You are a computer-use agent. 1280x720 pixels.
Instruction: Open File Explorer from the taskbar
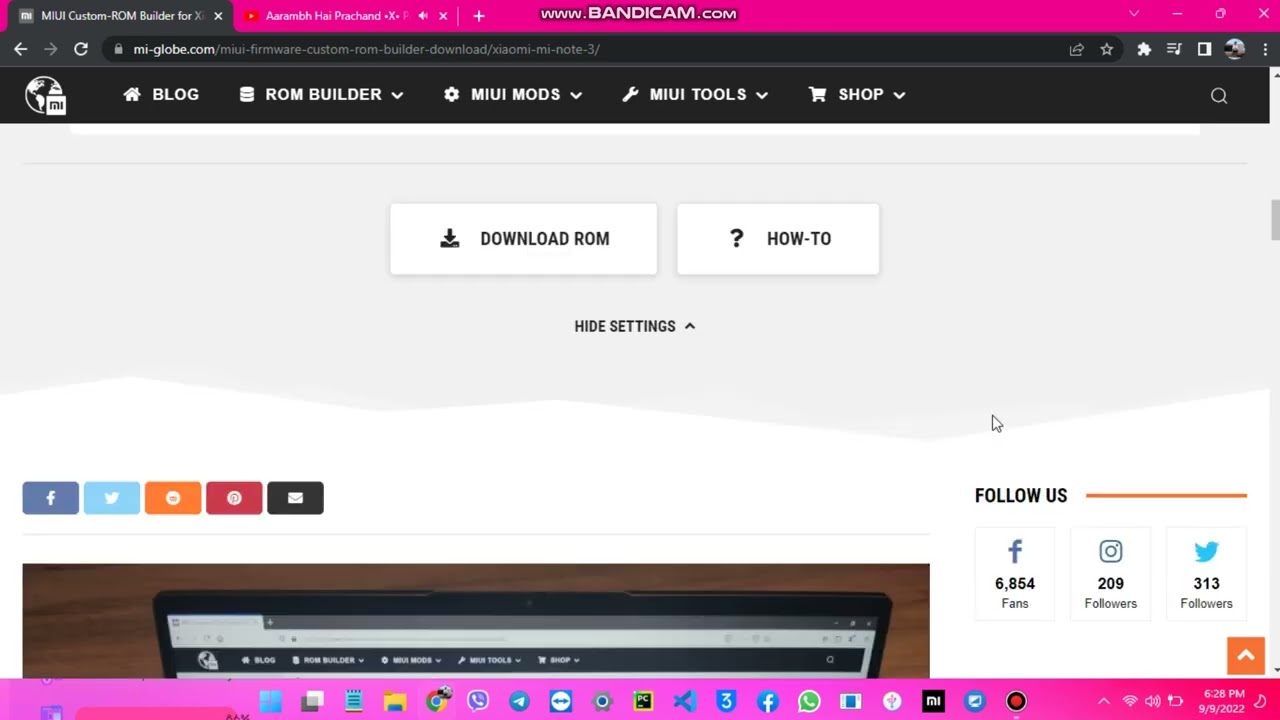[395, 702]
